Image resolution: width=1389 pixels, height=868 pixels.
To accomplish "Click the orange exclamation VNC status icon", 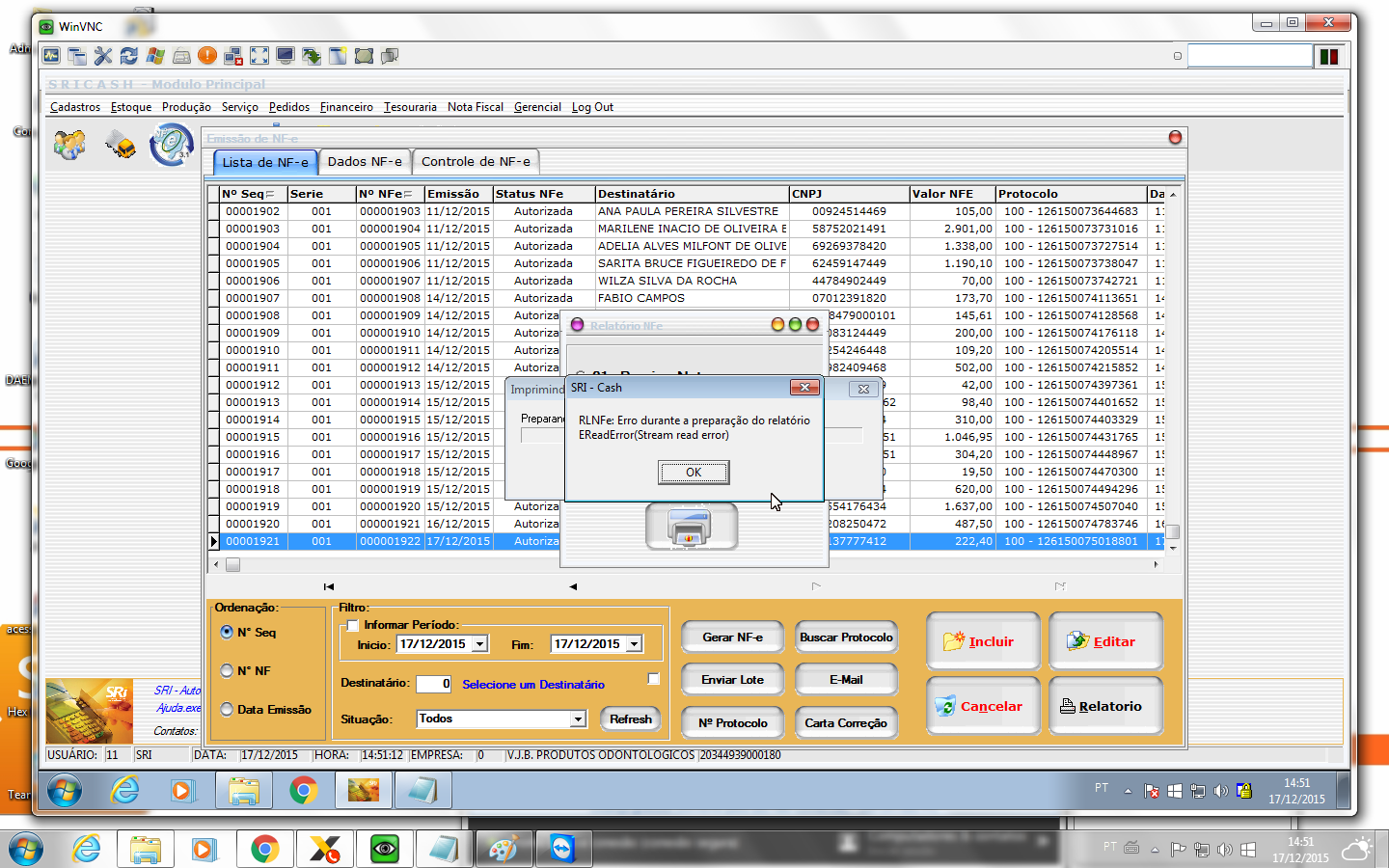I will pyautogui.click(x=207, y=56).
